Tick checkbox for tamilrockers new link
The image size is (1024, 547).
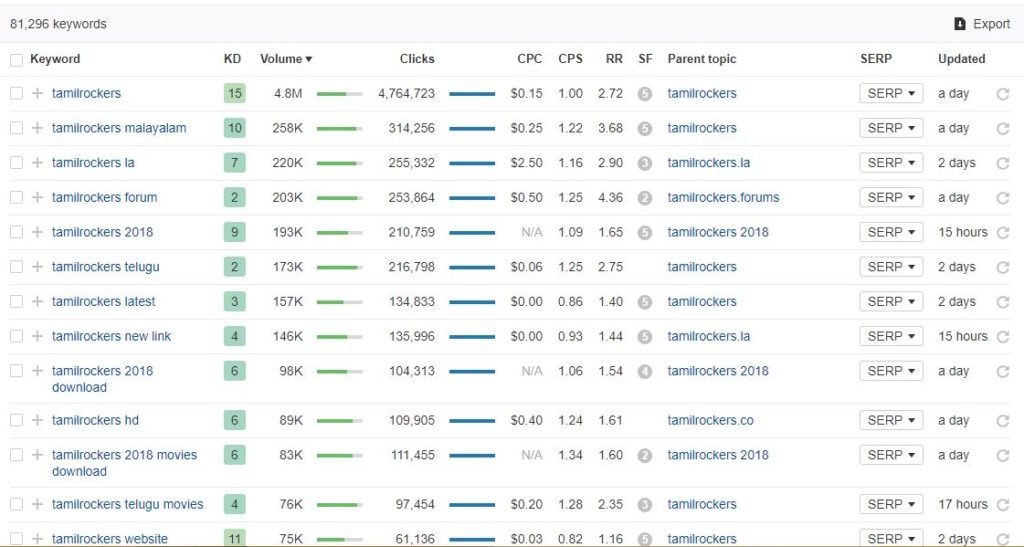[x=16, y=336]
